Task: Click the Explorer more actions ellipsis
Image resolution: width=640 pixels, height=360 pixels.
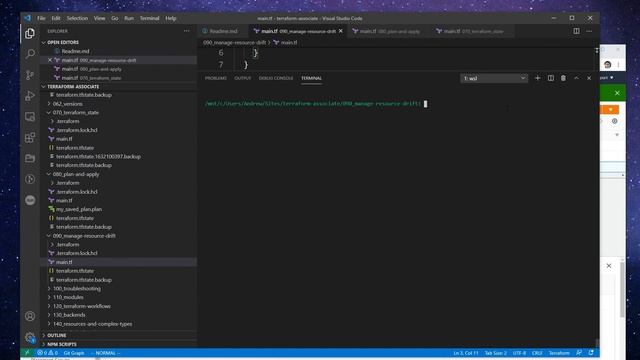Action: point(187,31)
